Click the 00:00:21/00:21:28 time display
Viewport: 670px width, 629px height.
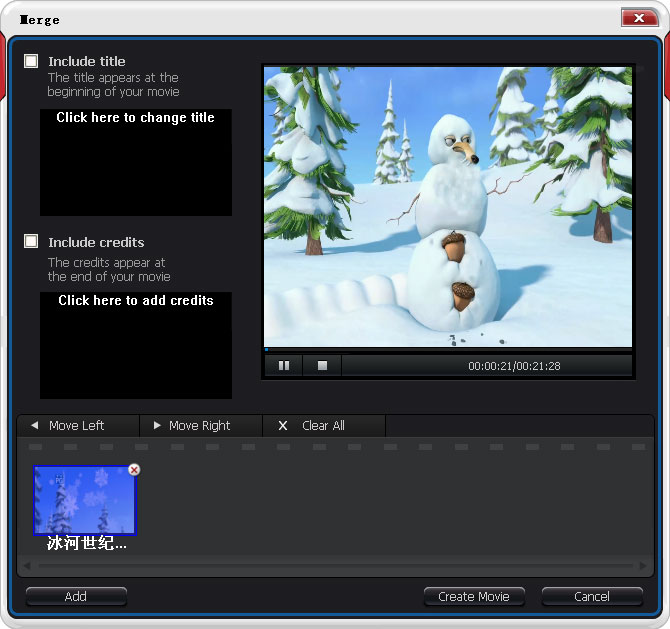[x=514, y=366]
